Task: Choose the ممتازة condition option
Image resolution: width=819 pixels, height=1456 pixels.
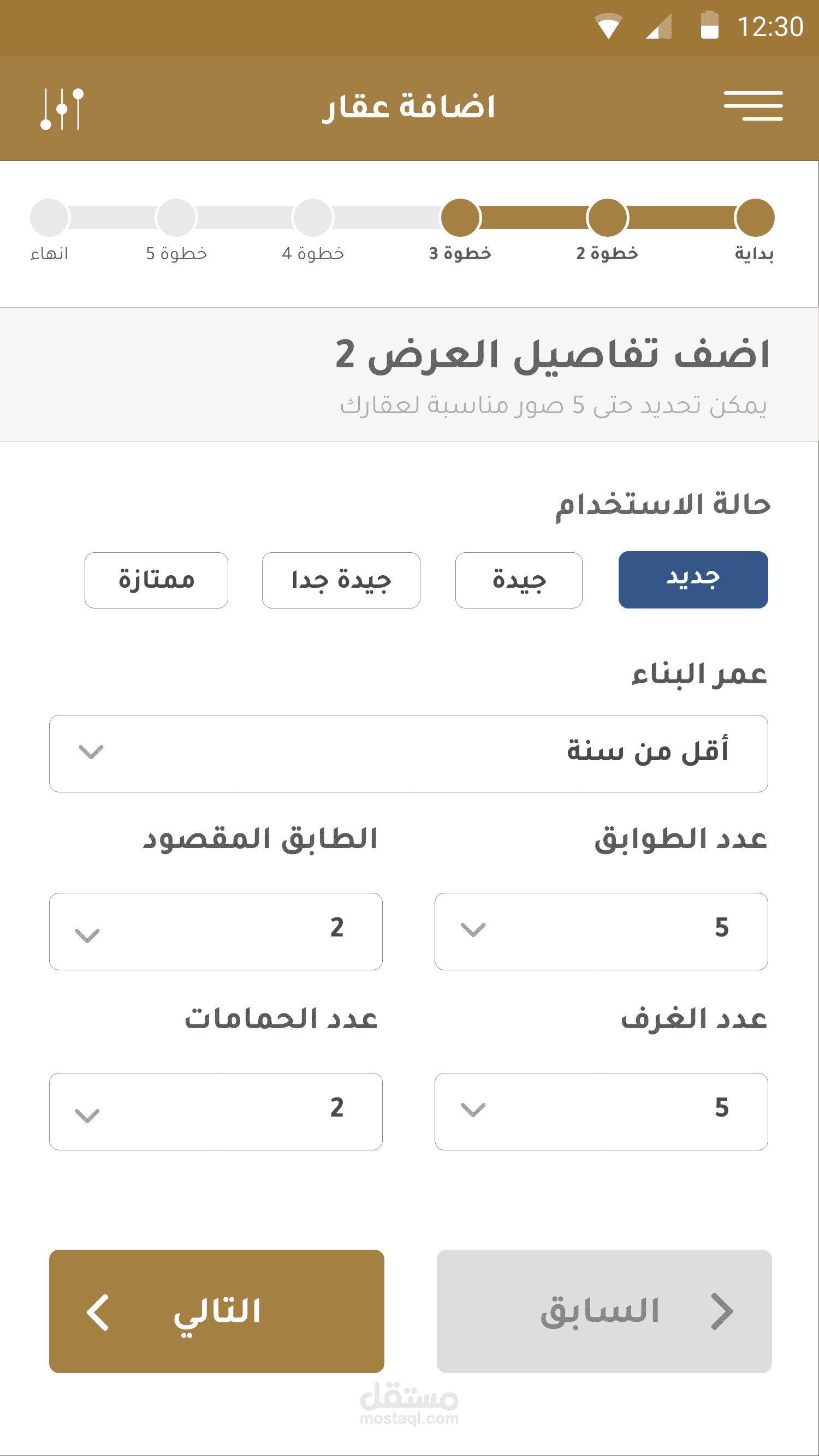Action: coord(156,581)
